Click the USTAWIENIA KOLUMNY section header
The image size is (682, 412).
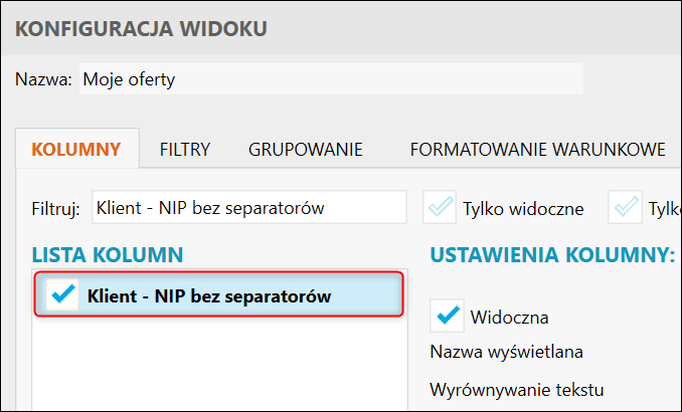click(x=552, y=255)
